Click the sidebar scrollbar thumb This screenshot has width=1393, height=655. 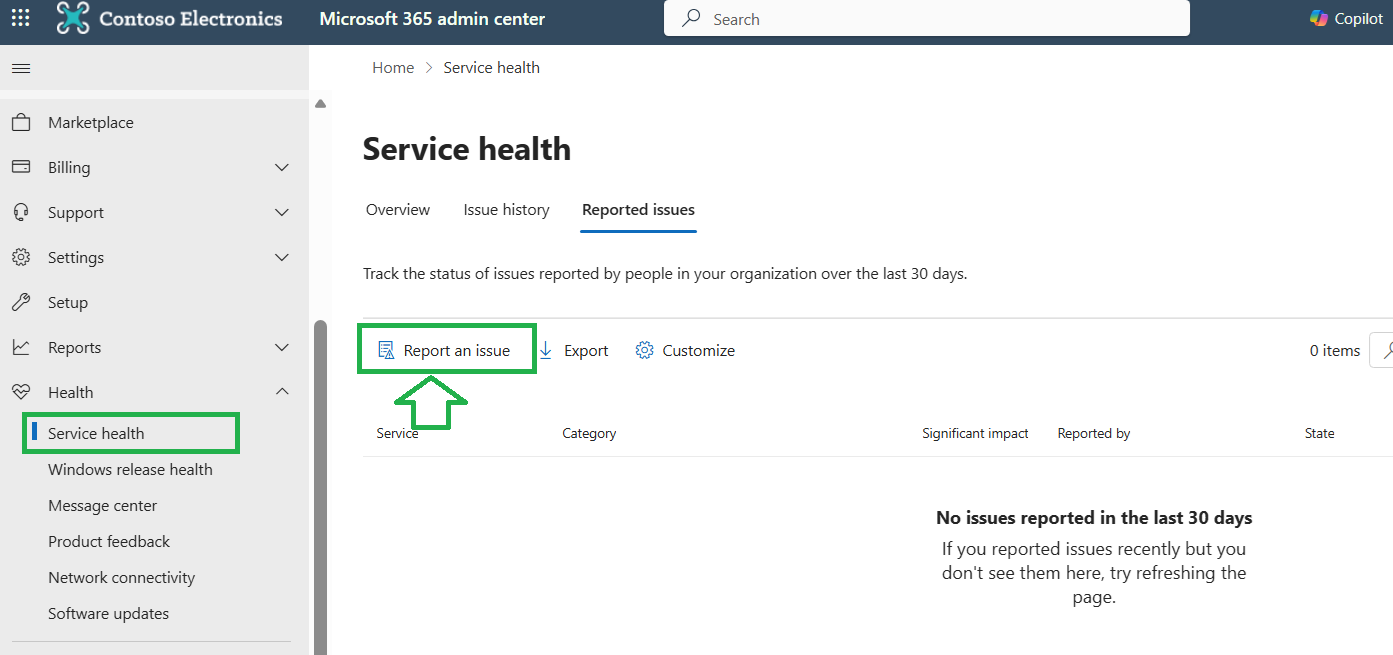pyautogui.click(x=320, y=487)
